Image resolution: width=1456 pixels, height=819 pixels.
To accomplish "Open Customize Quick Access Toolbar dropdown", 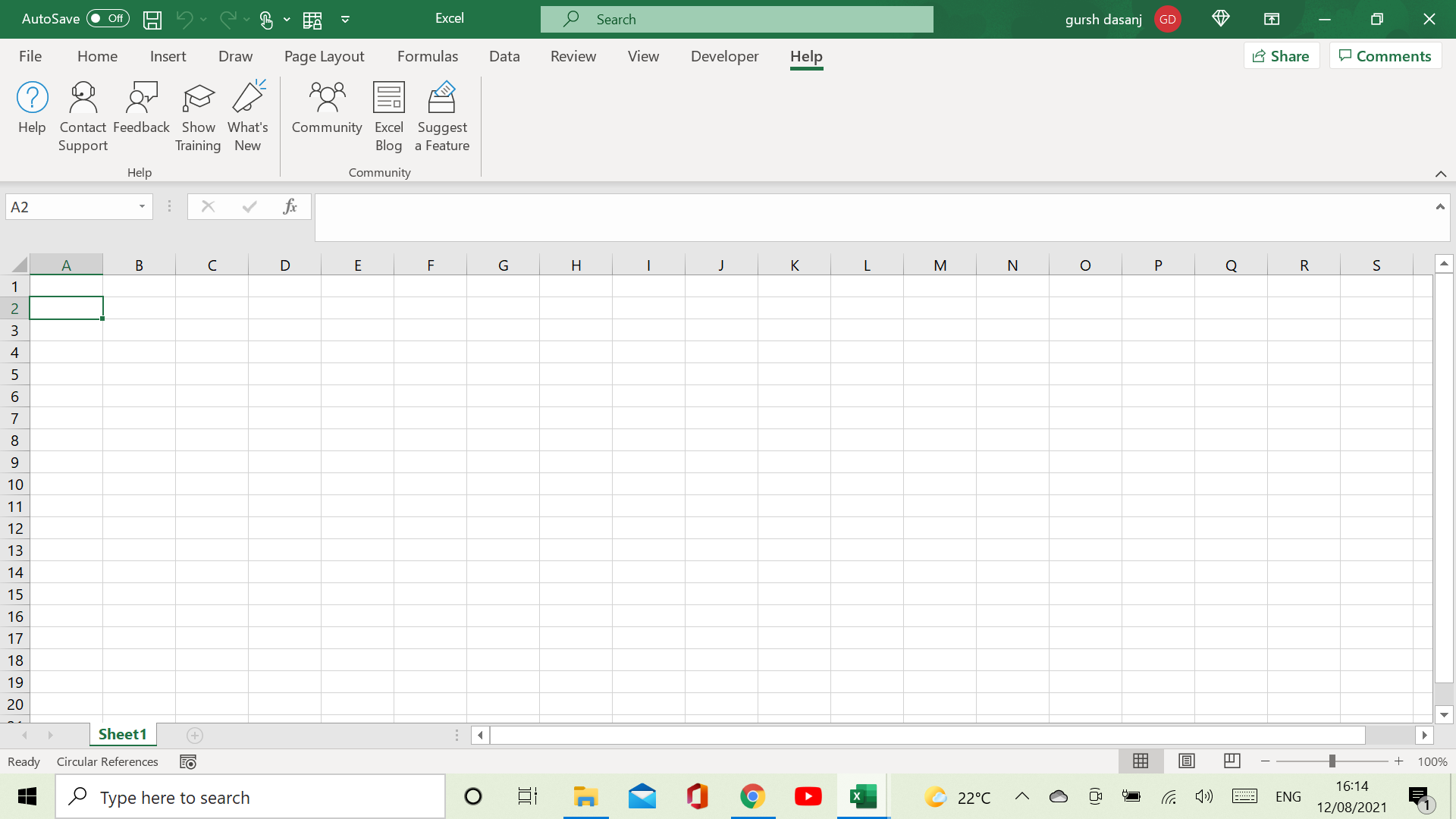I will 345,20.
